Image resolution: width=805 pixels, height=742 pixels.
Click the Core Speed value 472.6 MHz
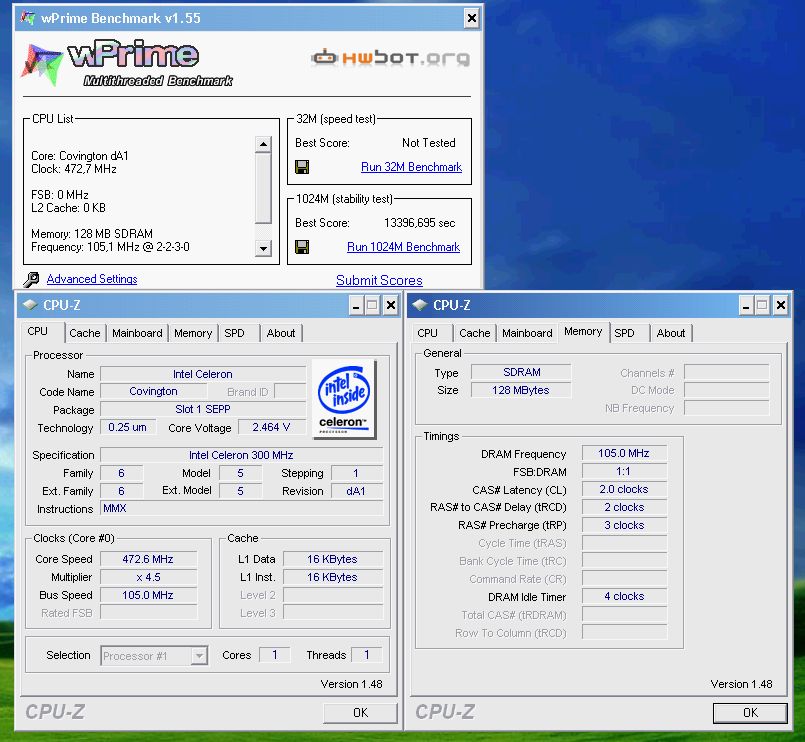(x=148, y=559)
